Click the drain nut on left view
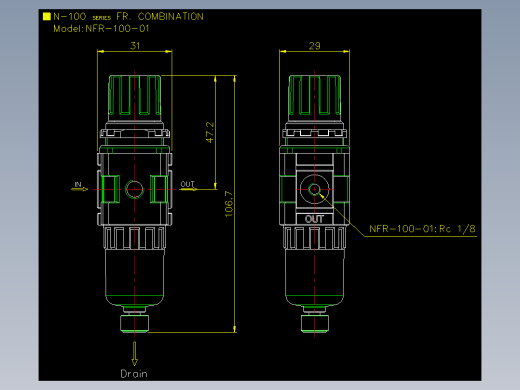The width and height of the screenshot is (520, 390). point(134,323)
